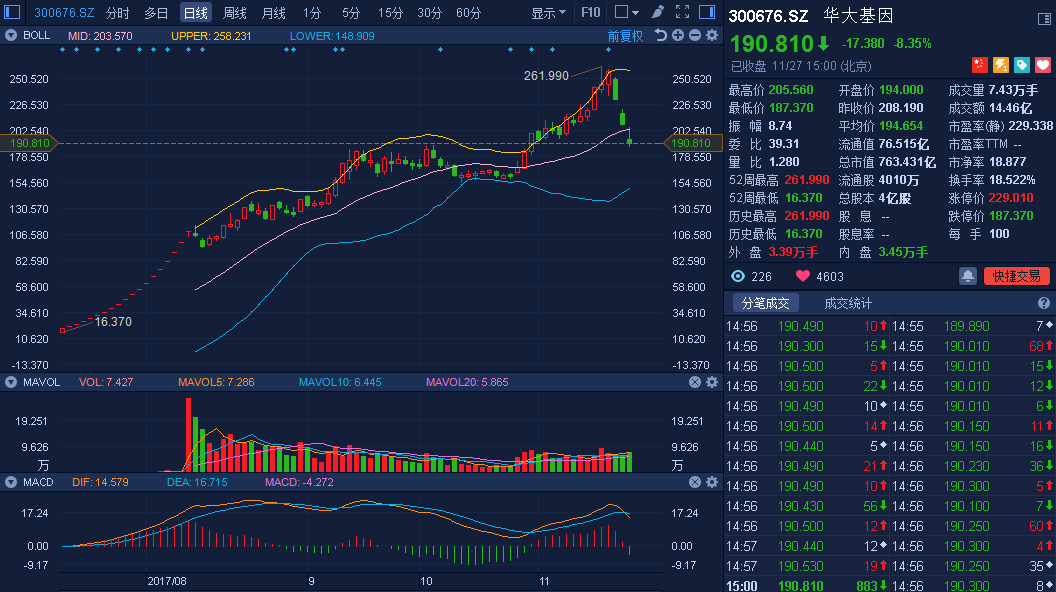Switch to 周线 weekly chart
This screenshot has height=592, width=1056.
(x=235, y=13)
